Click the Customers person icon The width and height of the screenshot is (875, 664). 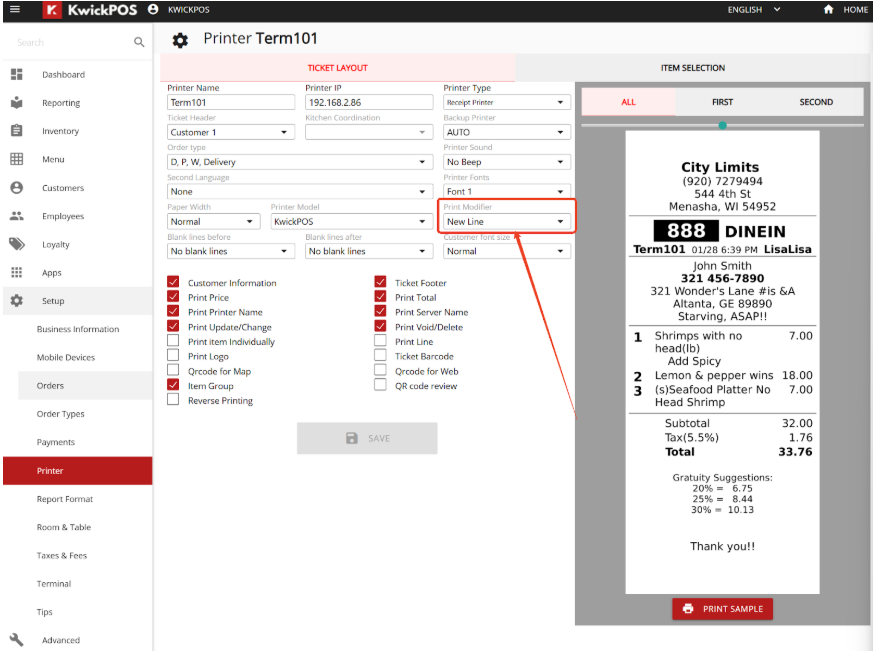(x=17, y=187)
